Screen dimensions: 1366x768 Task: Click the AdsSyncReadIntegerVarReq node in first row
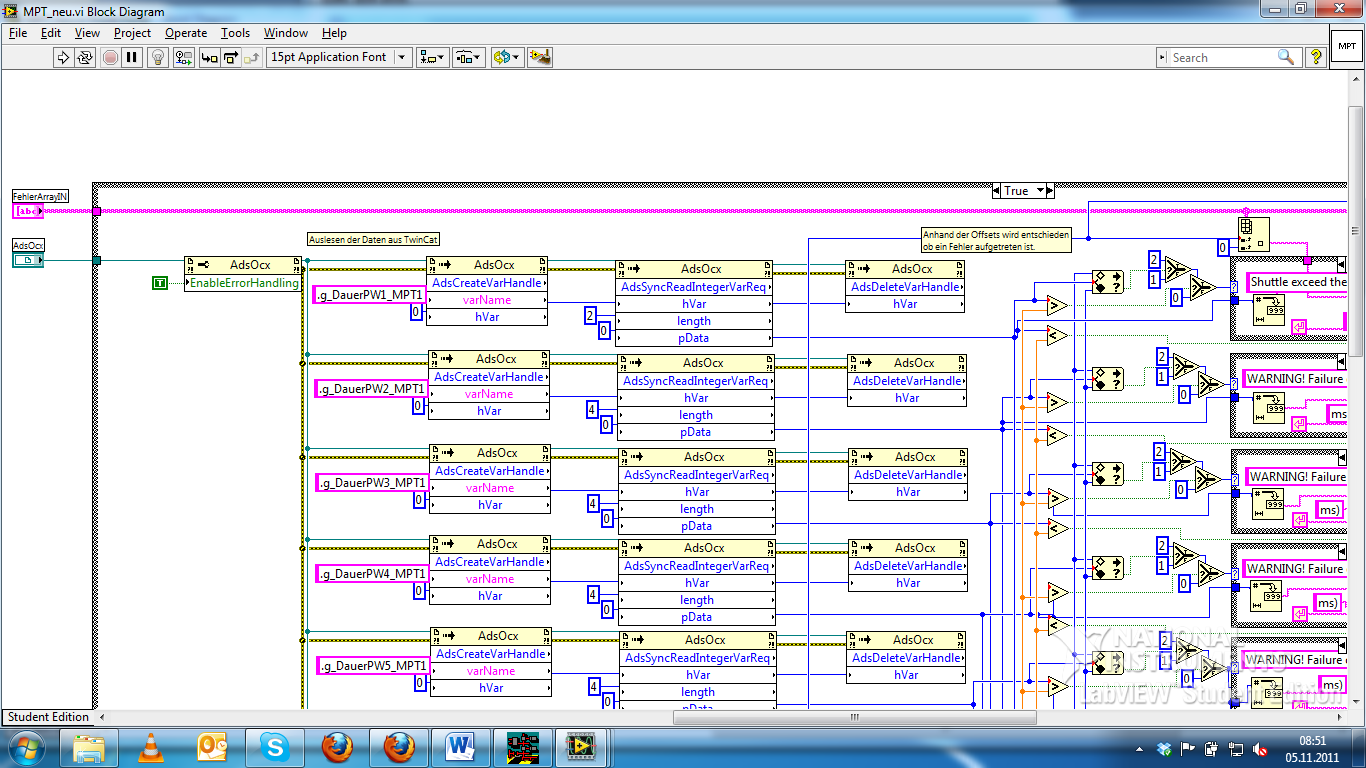[x=695, y=286]
